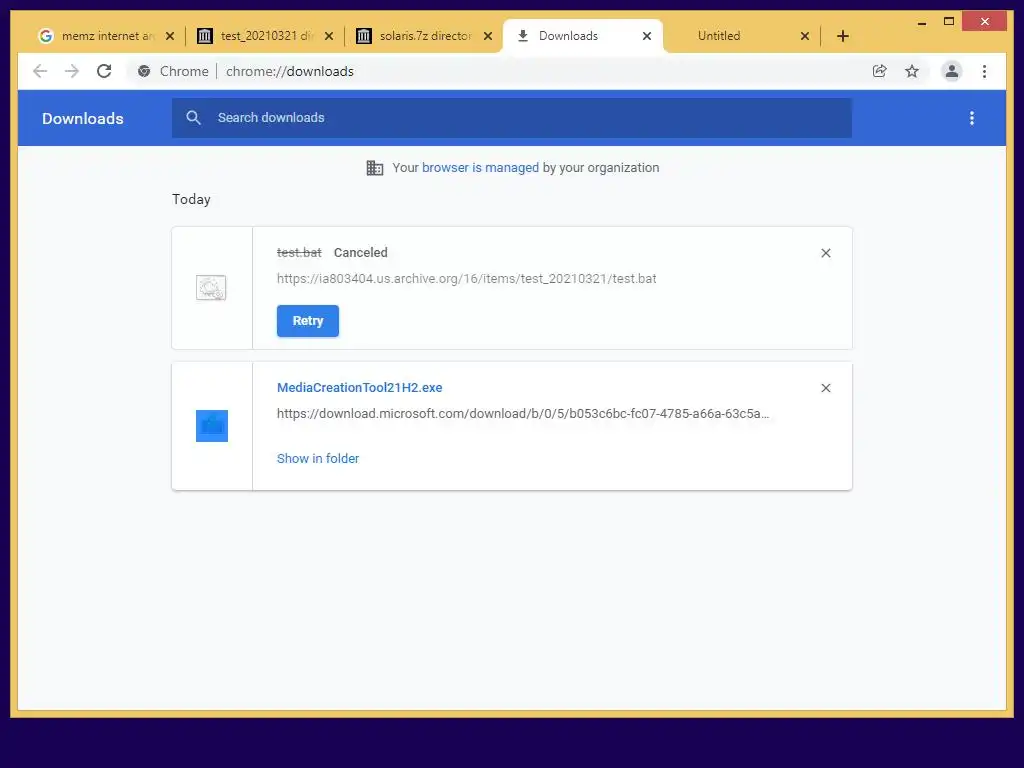Open the Downloads page more-actions menu
The height and width of the screenshot is (768, 1024).
[972, 118]
